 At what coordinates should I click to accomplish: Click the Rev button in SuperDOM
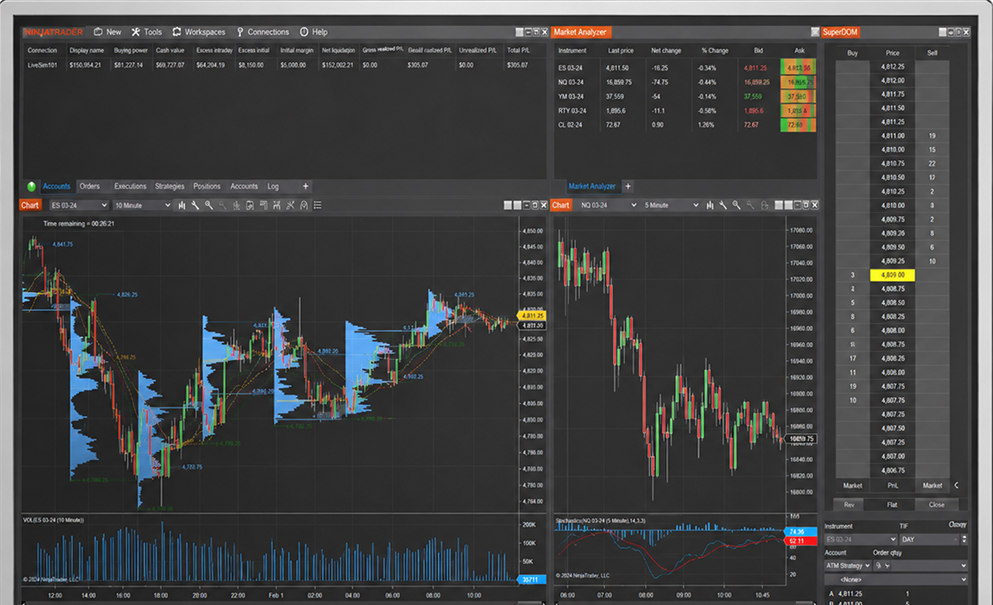(849, 505)
